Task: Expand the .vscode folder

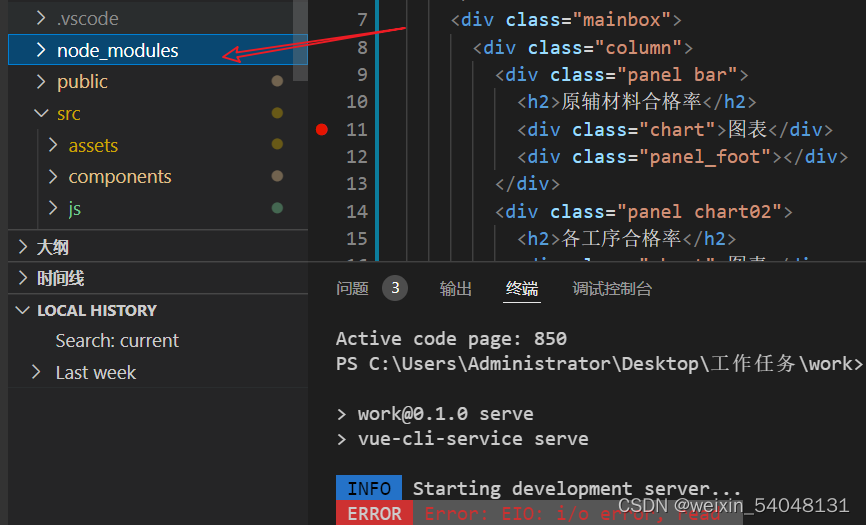Action: 41,18
